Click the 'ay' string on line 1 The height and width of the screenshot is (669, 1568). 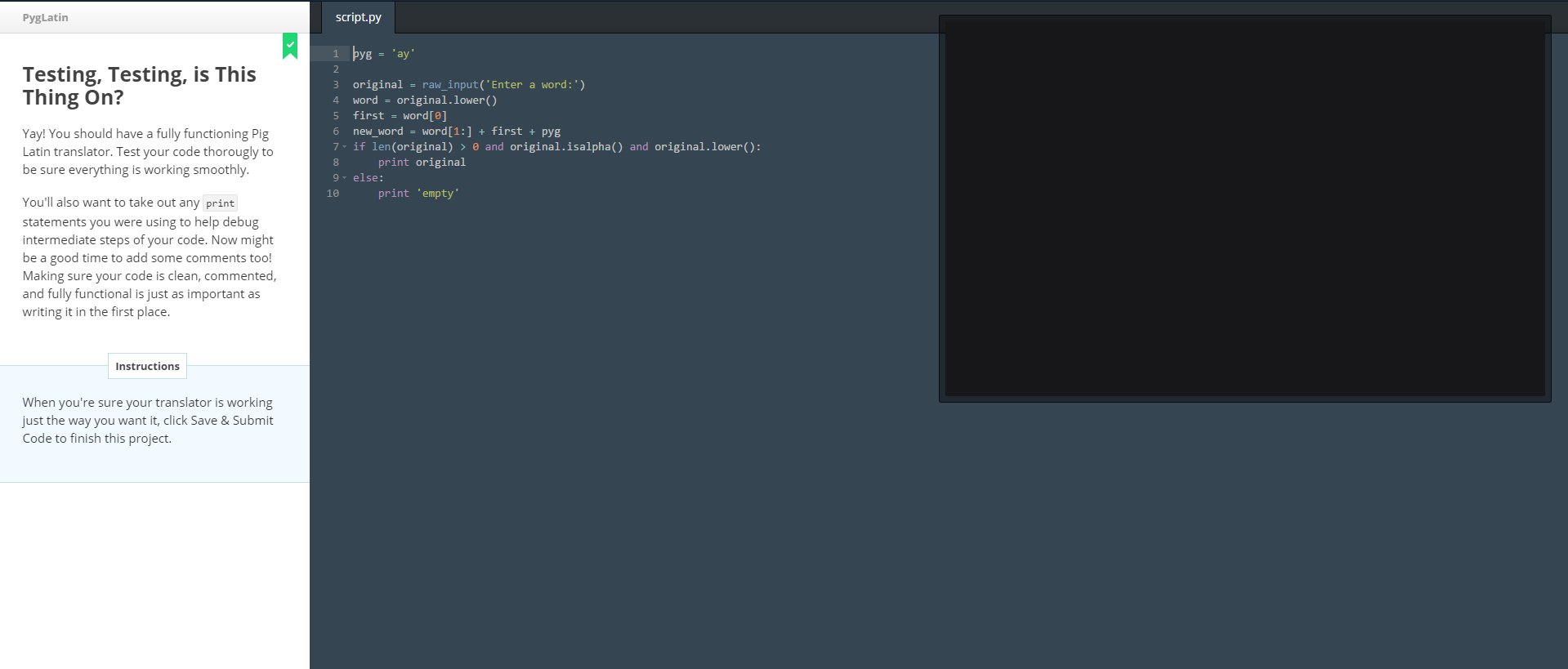click(403, 54)
